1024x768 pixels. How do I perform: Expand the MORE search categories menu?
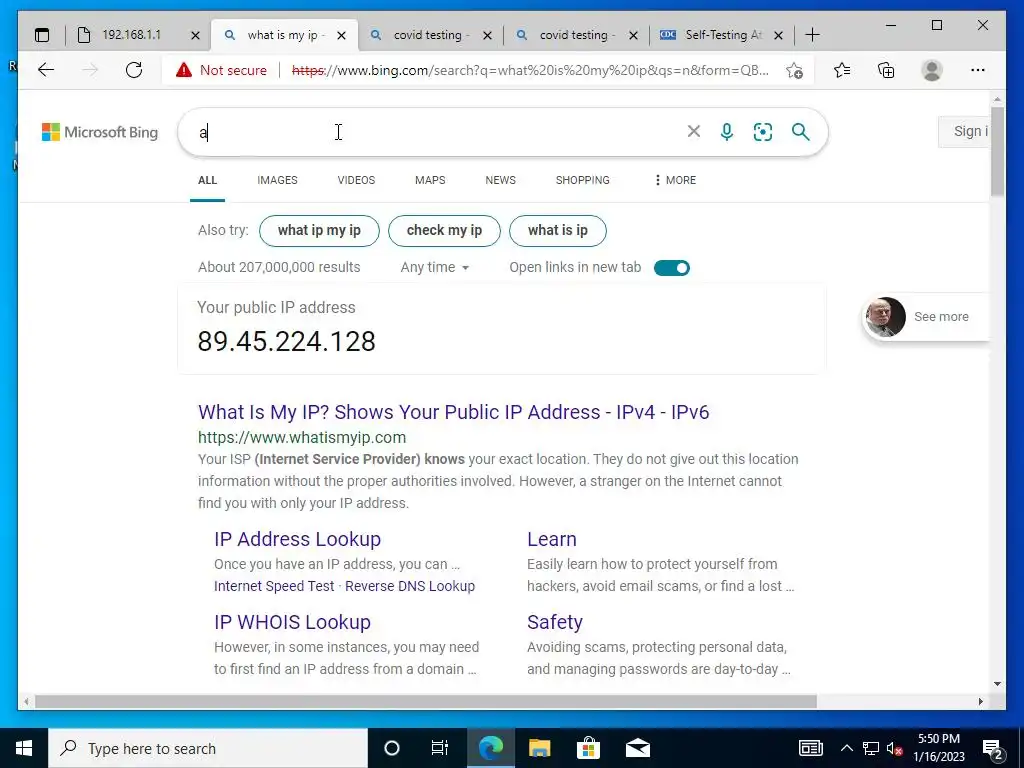[675, 180]
